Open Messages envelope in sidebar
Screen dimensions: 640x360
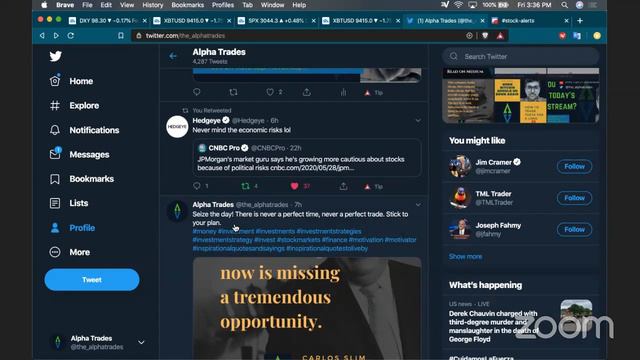79,155
